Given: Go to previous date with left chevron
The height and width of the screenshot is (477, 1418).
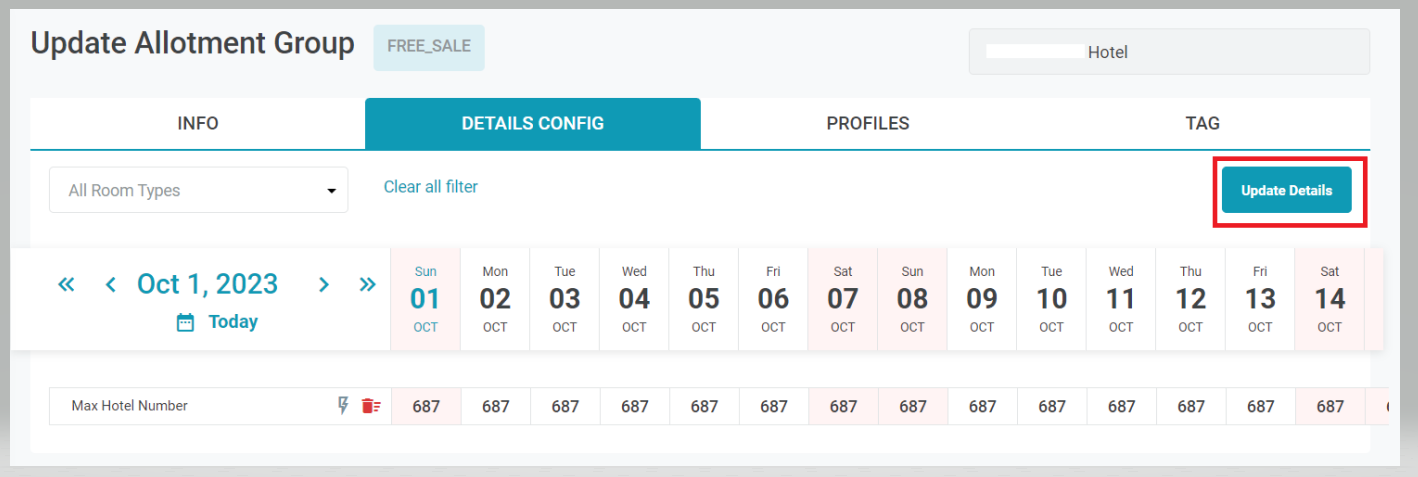Looking at the screenshot, I should [111, 284].
